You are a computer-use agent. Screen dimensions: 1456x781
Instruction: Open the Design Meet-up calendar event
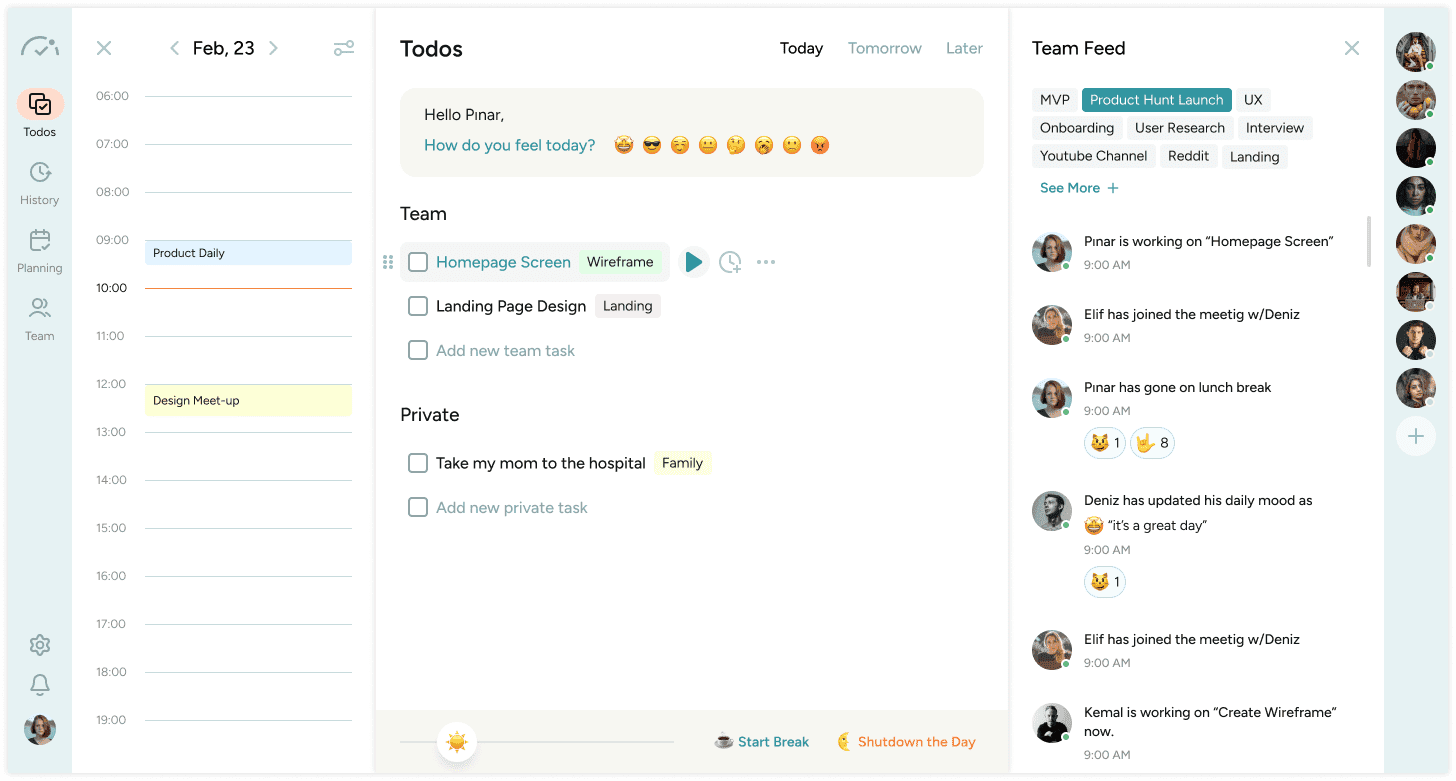(x=248, y=401)
